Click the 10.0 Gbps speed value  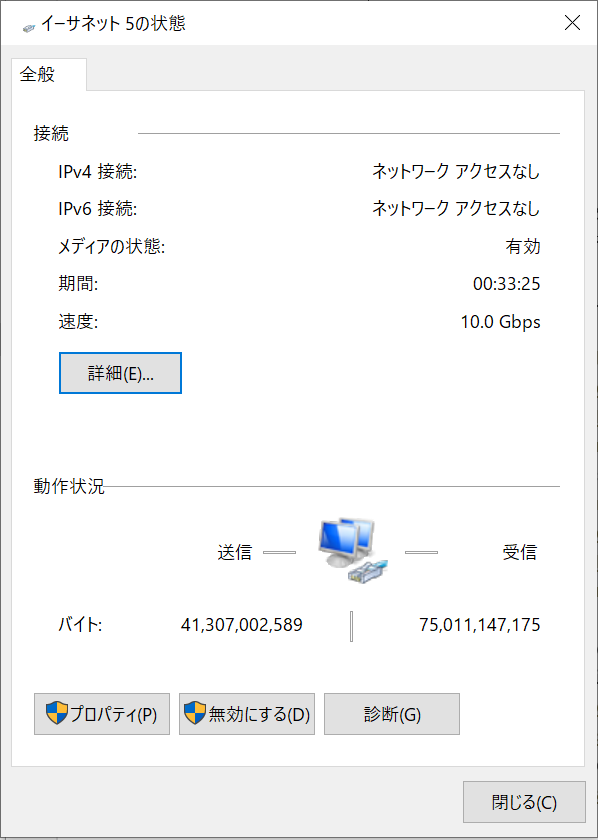coord(500,322)
